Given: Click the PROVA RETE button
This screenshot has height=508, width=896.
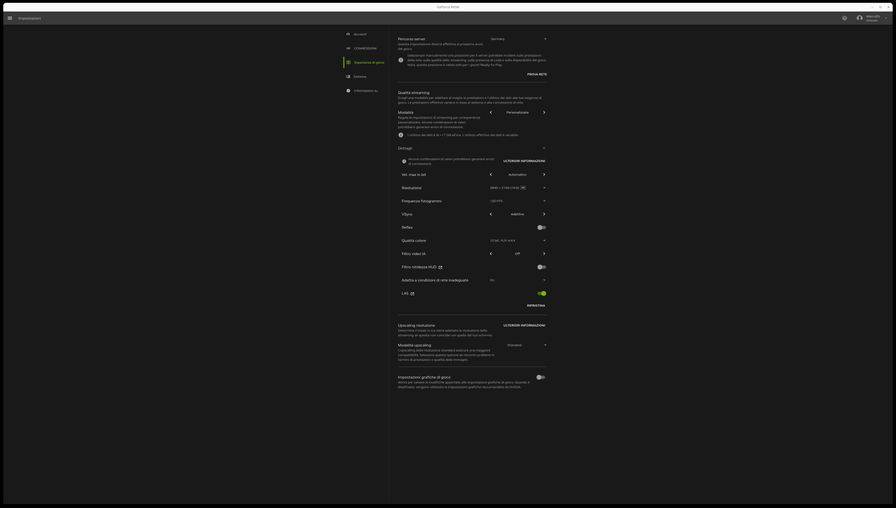Looking at the screenshot, I should [x=537, y=74].
